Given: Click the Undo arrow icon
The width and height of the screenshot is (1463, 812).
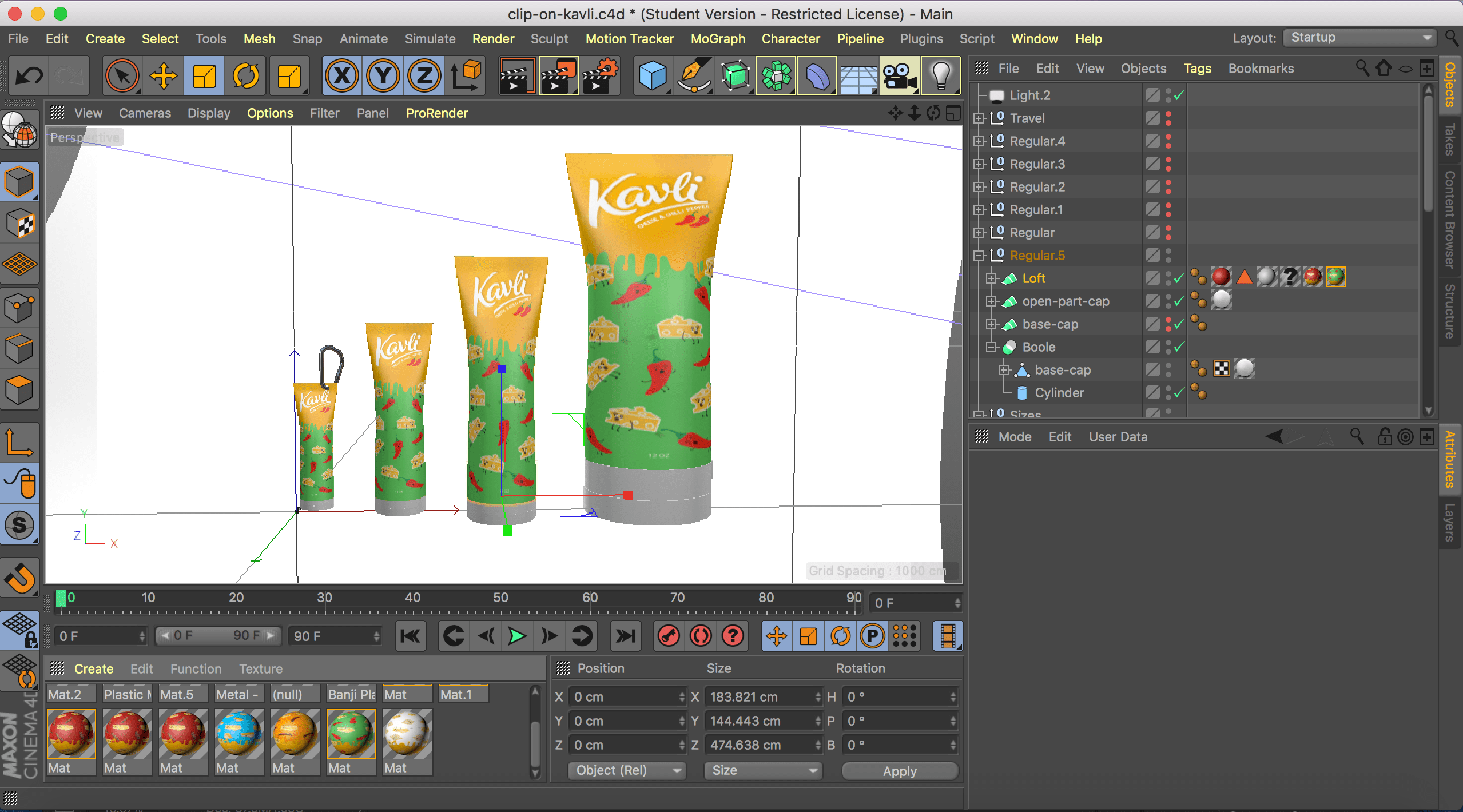Looking at the screenshot, I should click(x=29, y=75).
